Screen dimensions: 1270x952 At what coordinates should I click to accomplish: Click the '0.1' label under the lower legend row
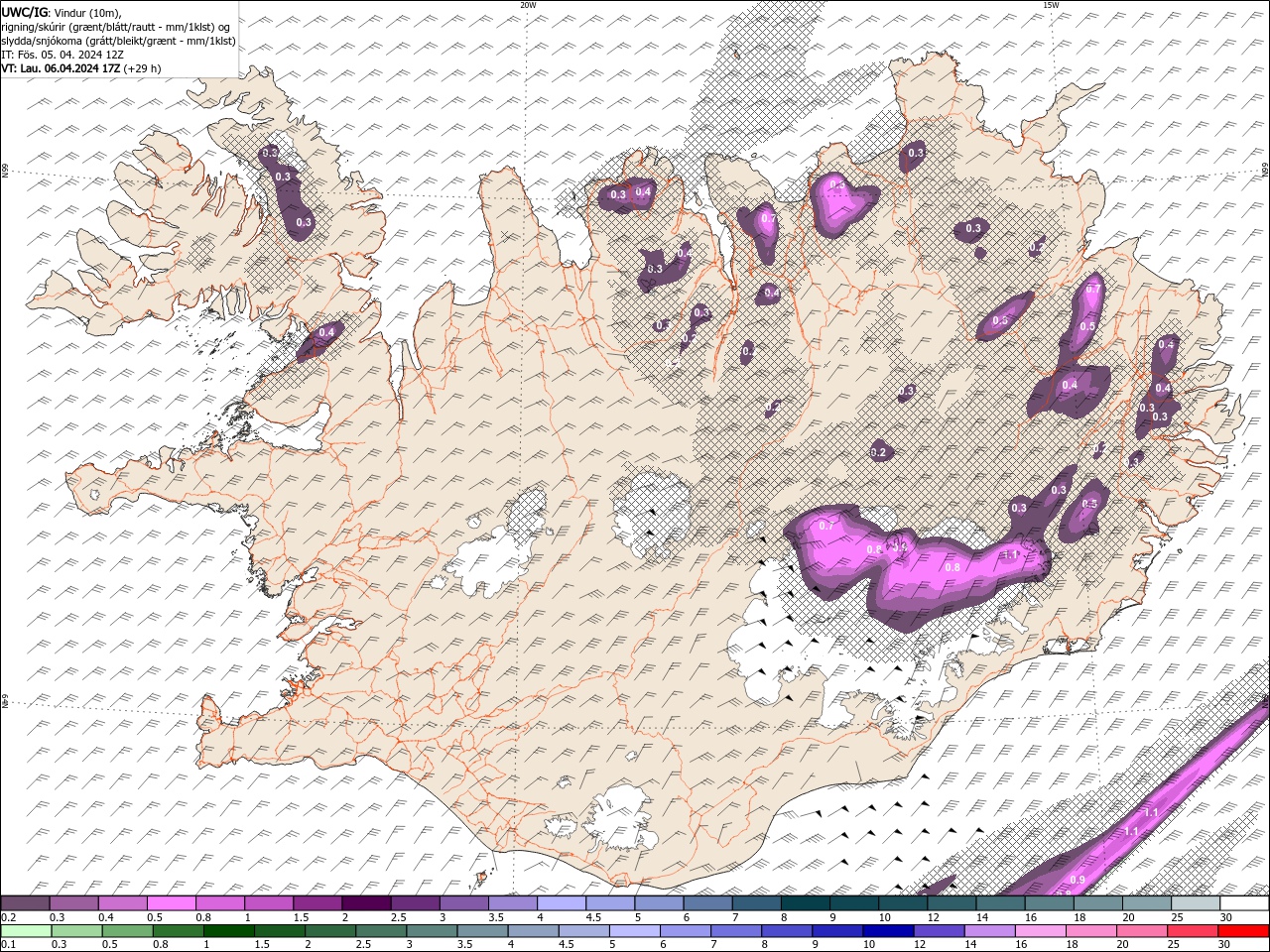coord(7,945)
